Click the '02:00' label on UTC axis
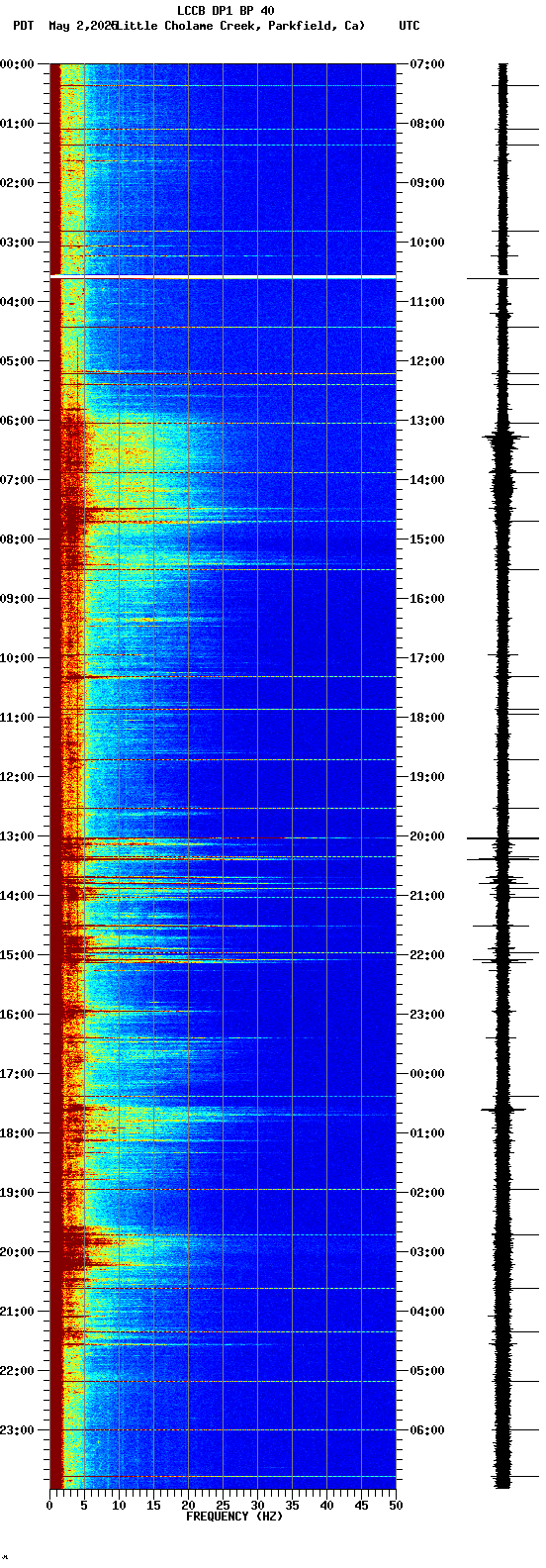The image size is (546, 1568). point(427,1193)
